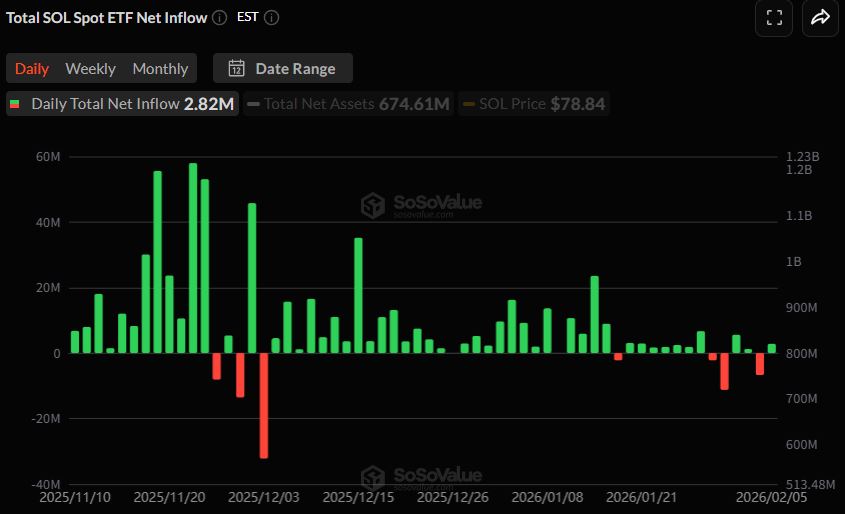Viewport: 845px width, 514px height.
Task: Click the largest red outflow bar
Action: [x=264, y=405]
